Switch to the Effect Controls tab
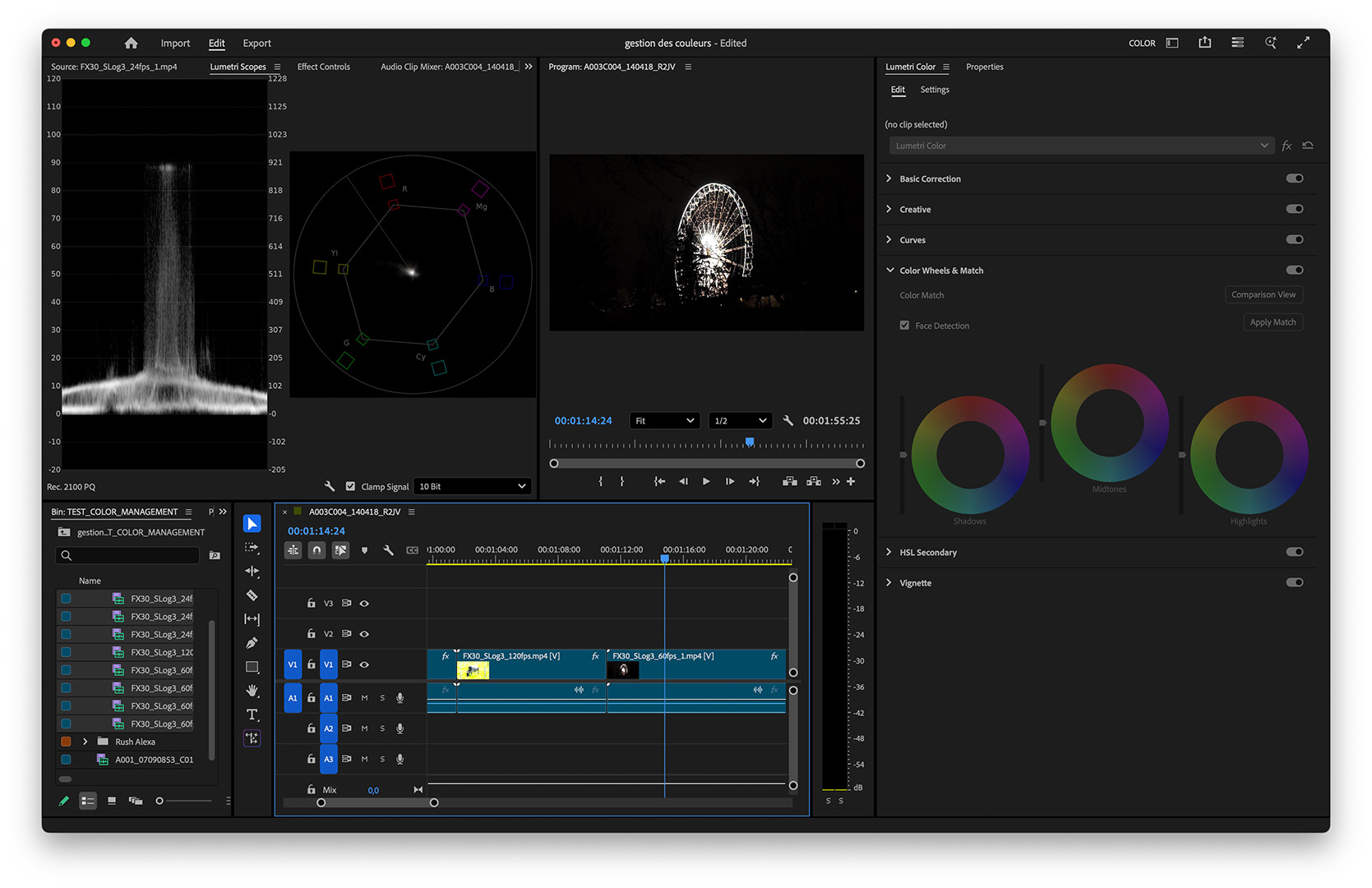Viewport: 1372px width, 888px height. (323, 67)
